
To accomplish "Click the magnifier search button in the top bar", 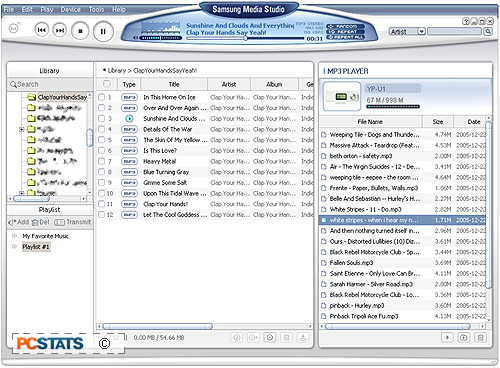I will coord(488,32).
